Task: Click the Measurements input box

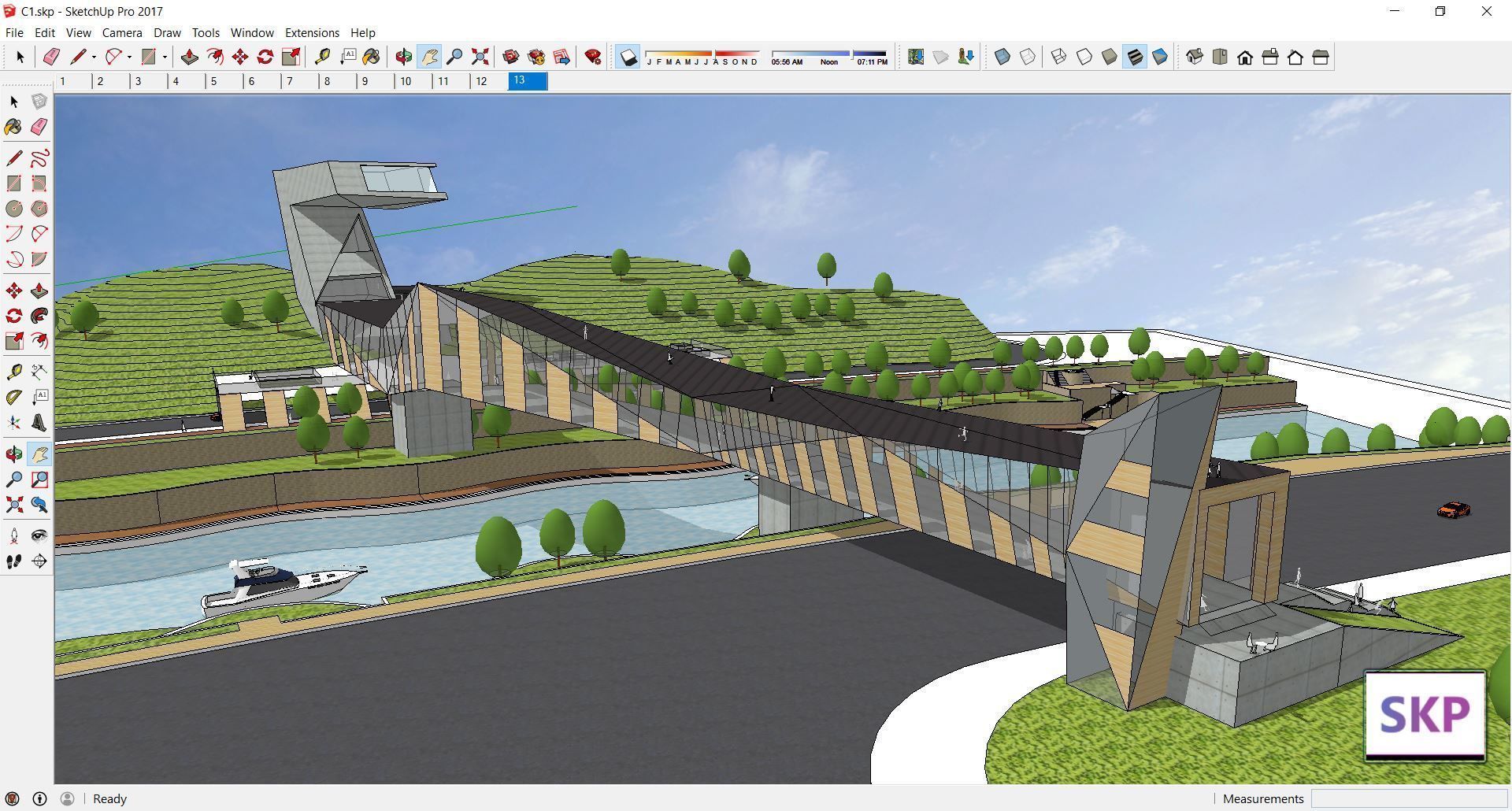Action: click(x=1408, y=798)
